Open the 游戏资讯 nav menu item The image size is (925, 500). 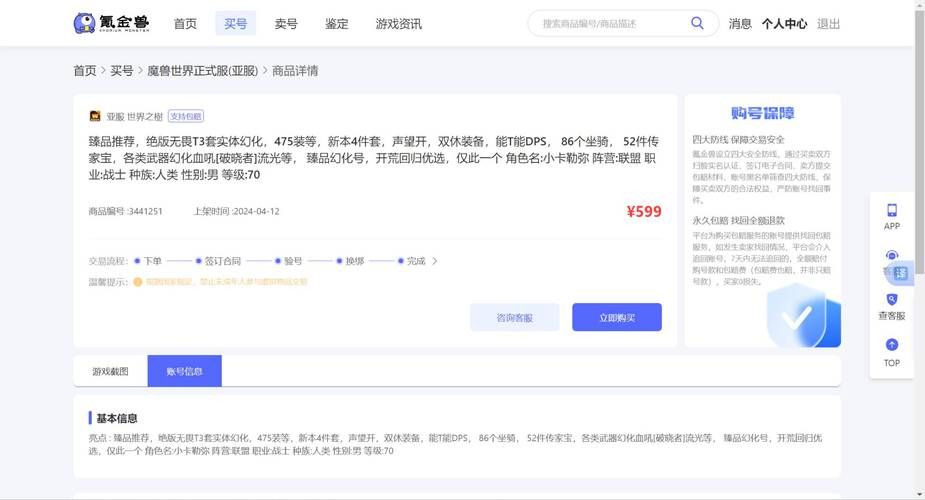coord(399,24)
